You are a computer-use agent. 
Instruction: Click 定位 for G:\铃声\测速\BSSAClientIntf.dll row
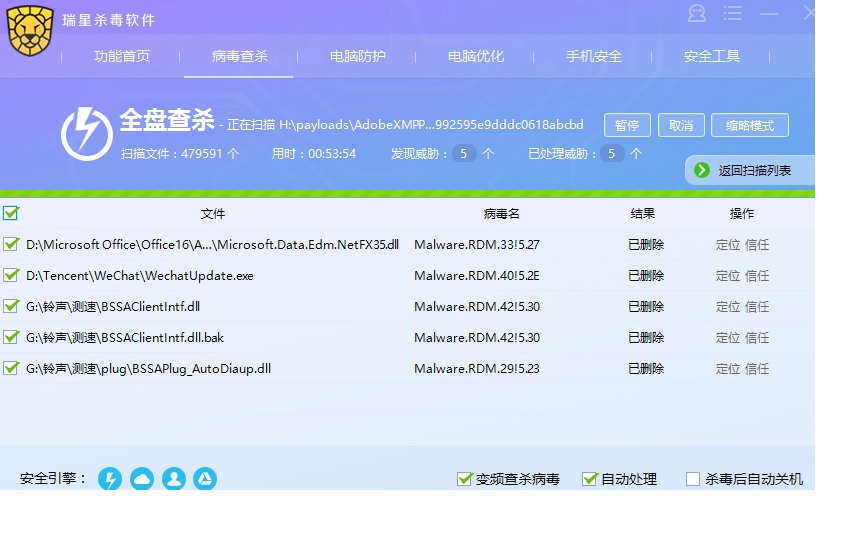point(727,306)
